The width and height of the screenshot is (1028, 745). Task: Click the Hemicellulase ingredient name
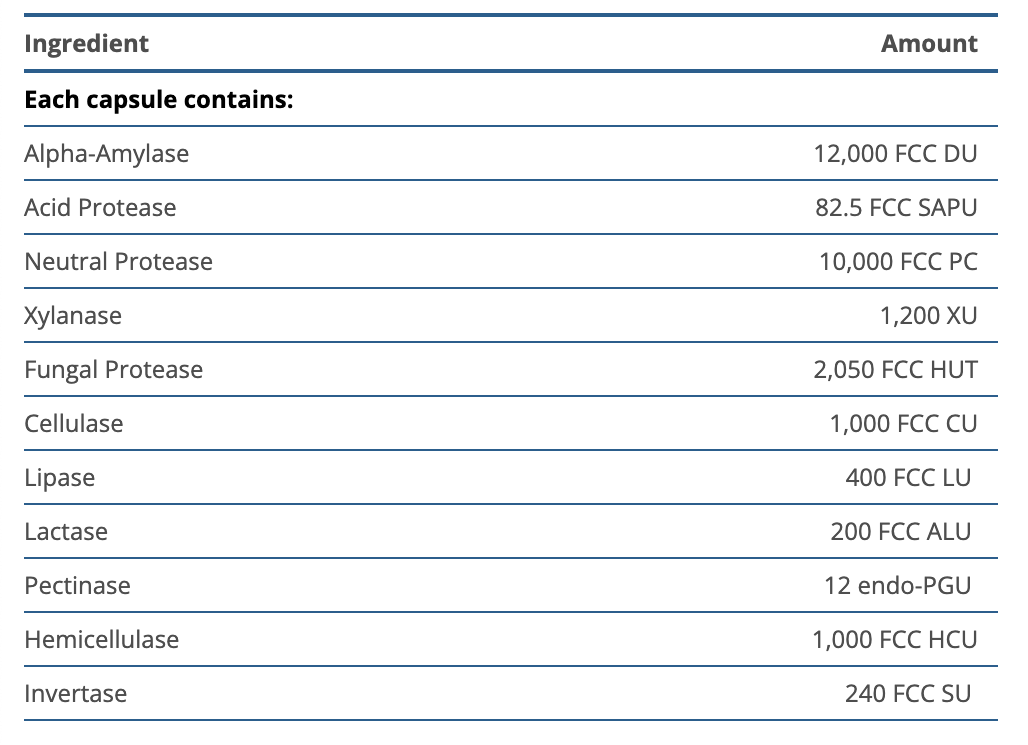pos(101,640)
